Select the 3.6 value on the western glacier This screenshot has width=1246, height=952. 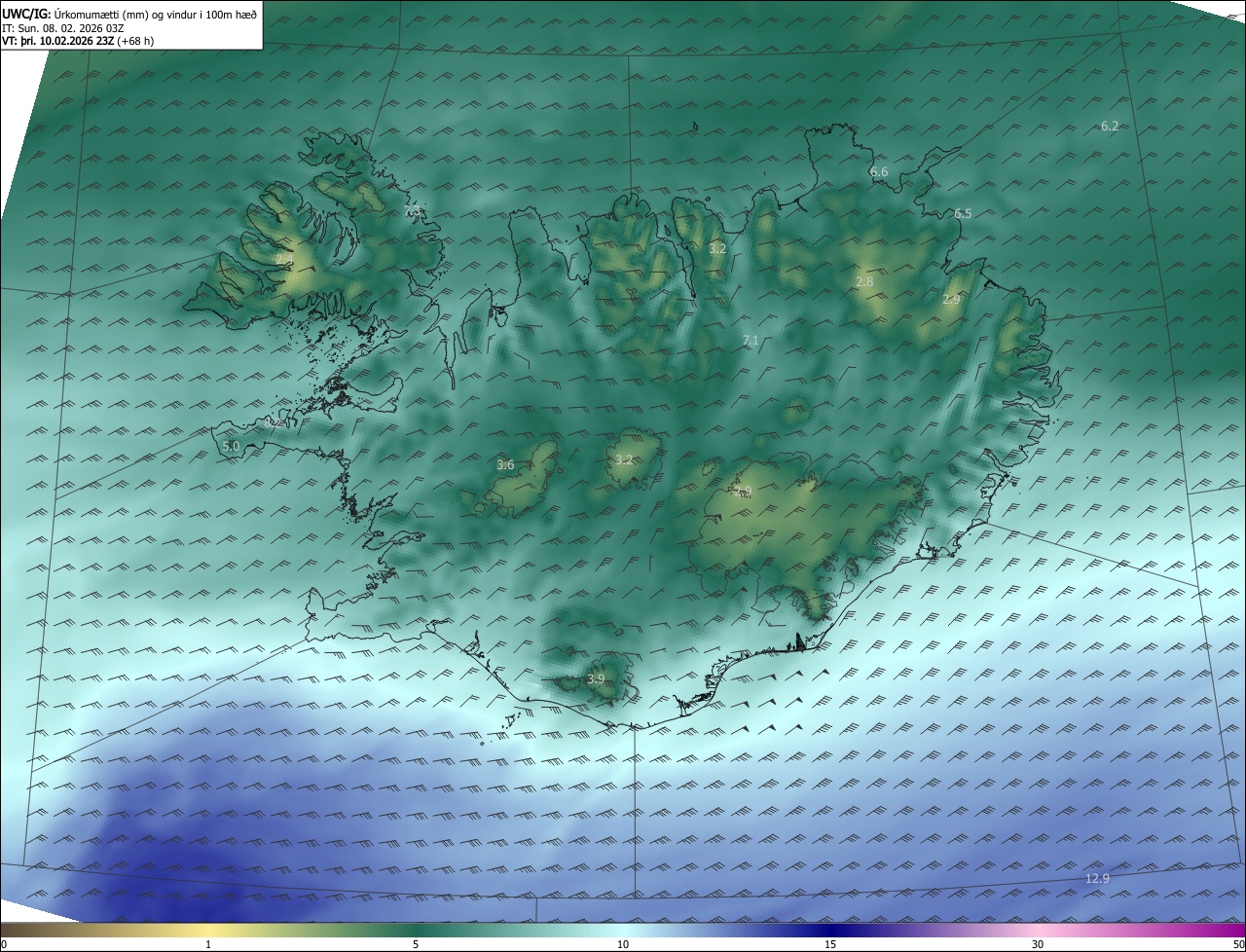[x=505, y=465]
